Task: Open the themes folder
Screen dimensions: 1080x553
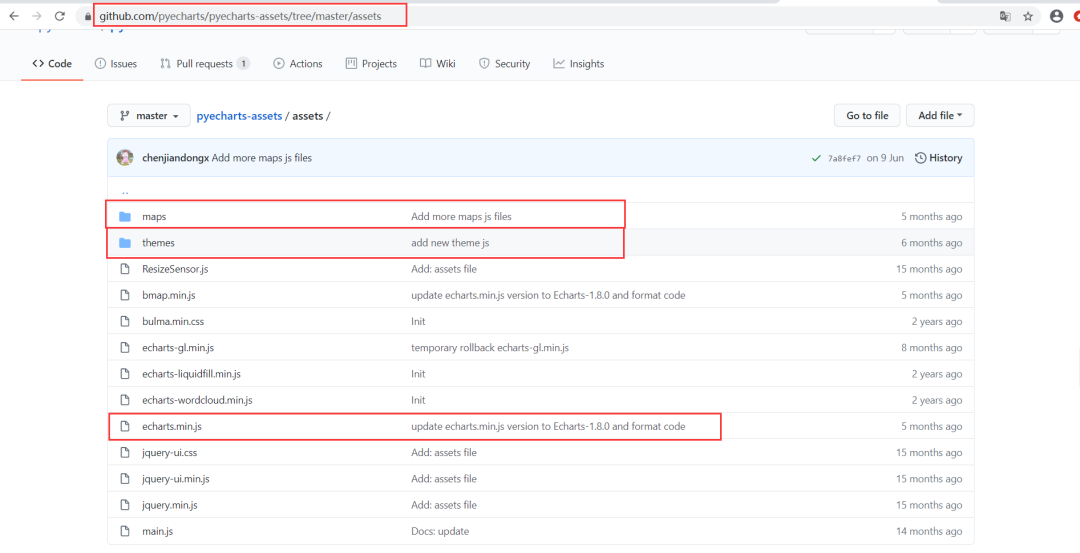Action: click(158, 242)
